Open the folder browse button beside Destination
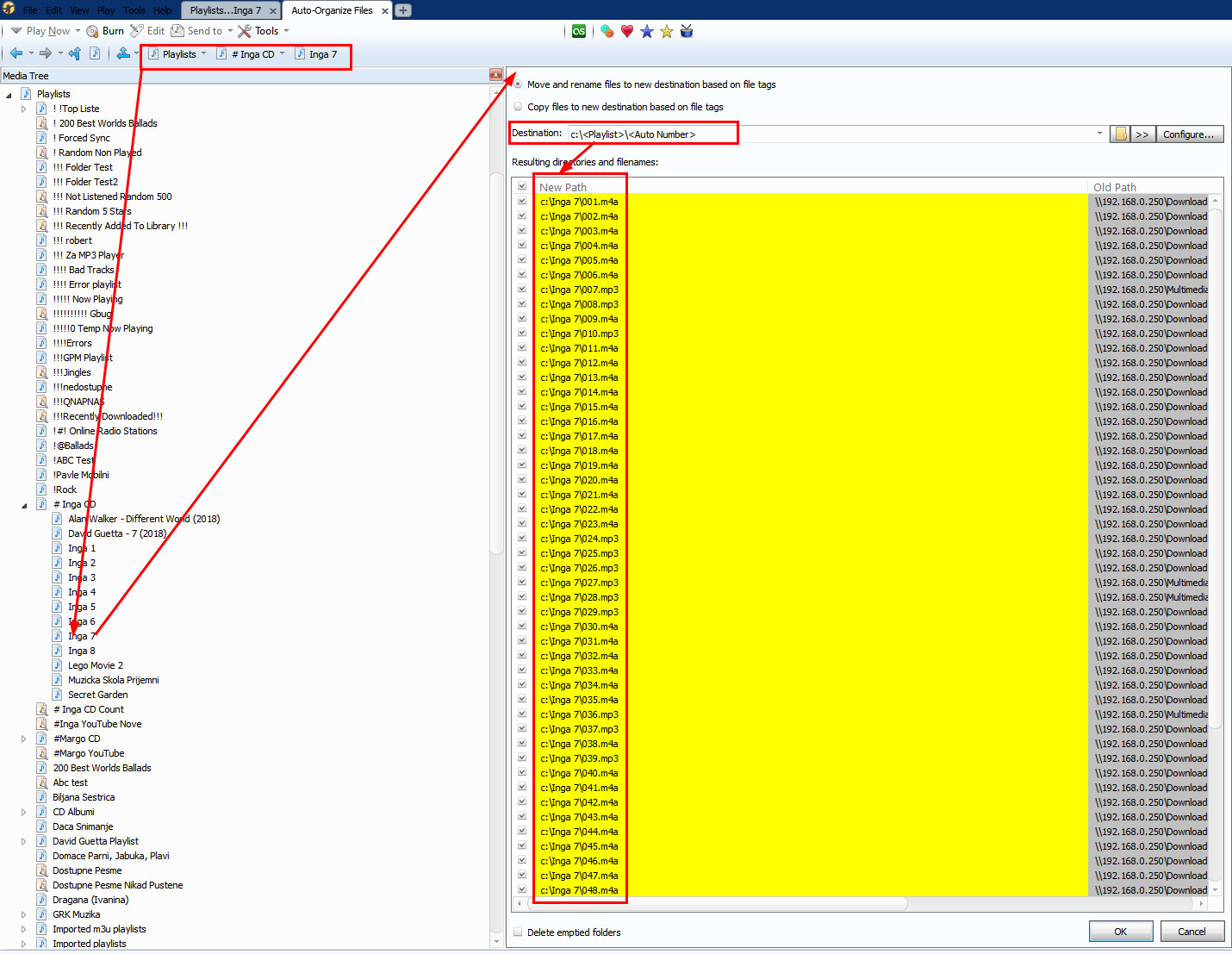Screen dimensions: 1232x954 [x=1120, y=134]
